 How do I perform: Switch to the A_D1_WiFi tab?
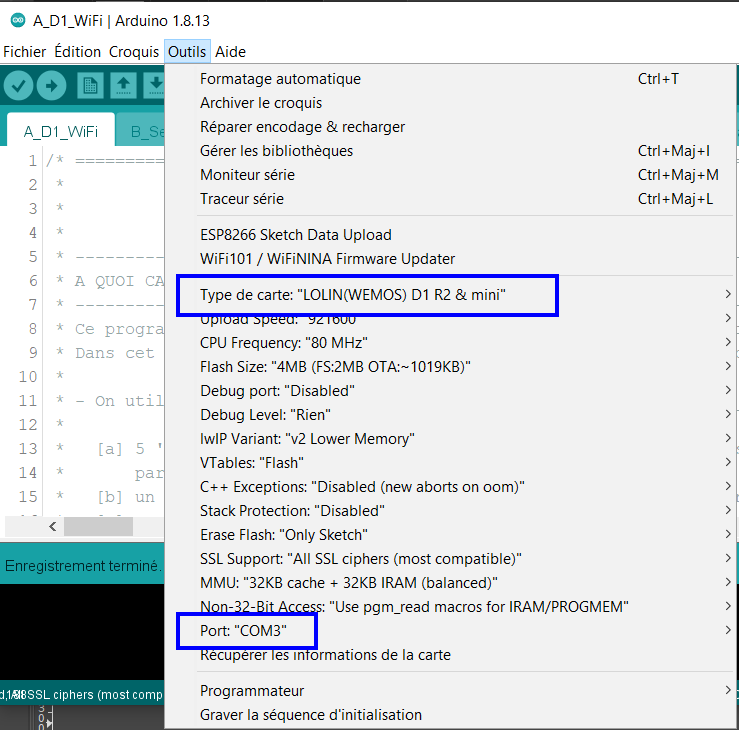pos(60,132)
